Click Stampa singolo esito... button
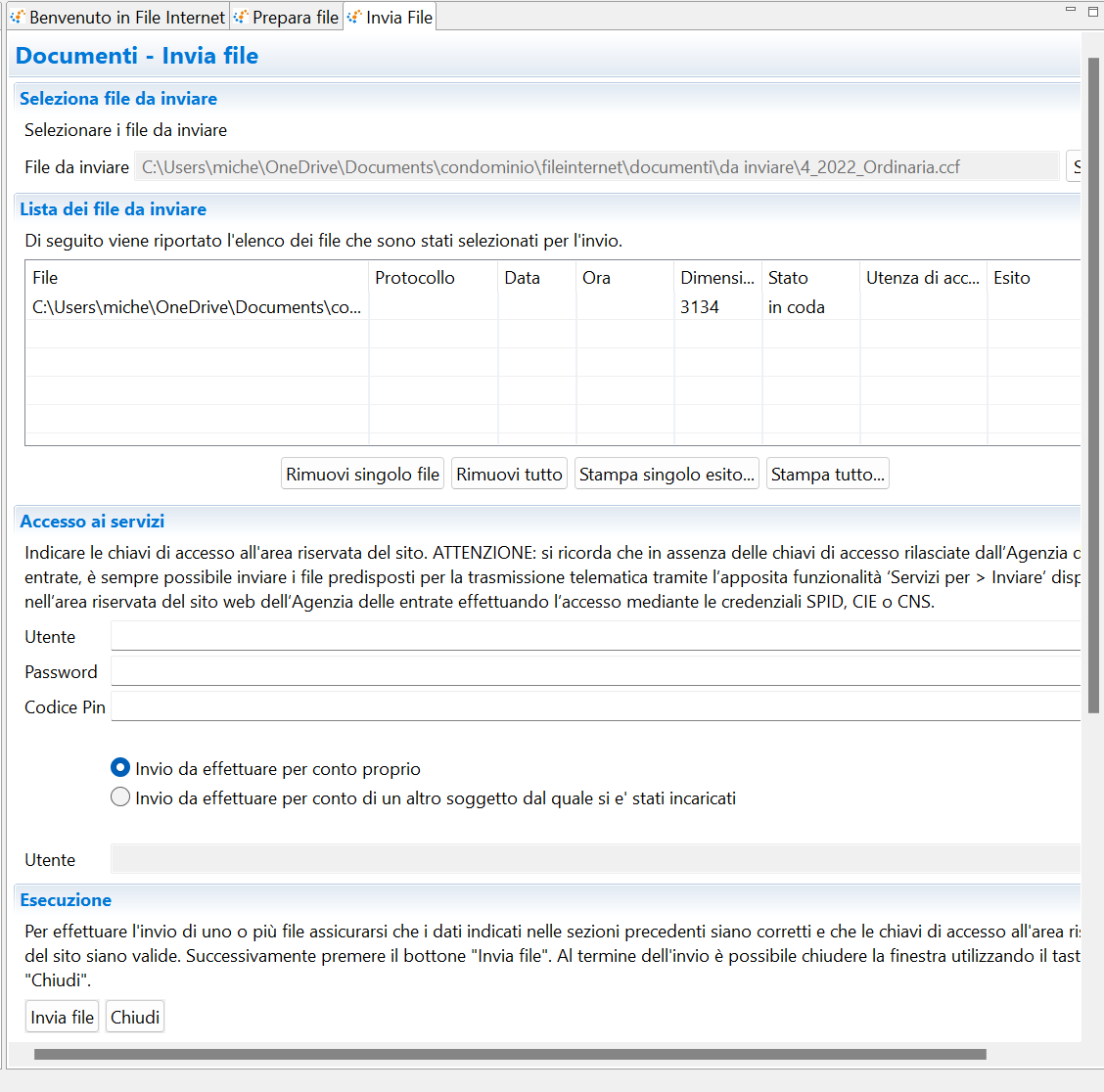Screen dimensions: 1104x1092 (667, 474)
